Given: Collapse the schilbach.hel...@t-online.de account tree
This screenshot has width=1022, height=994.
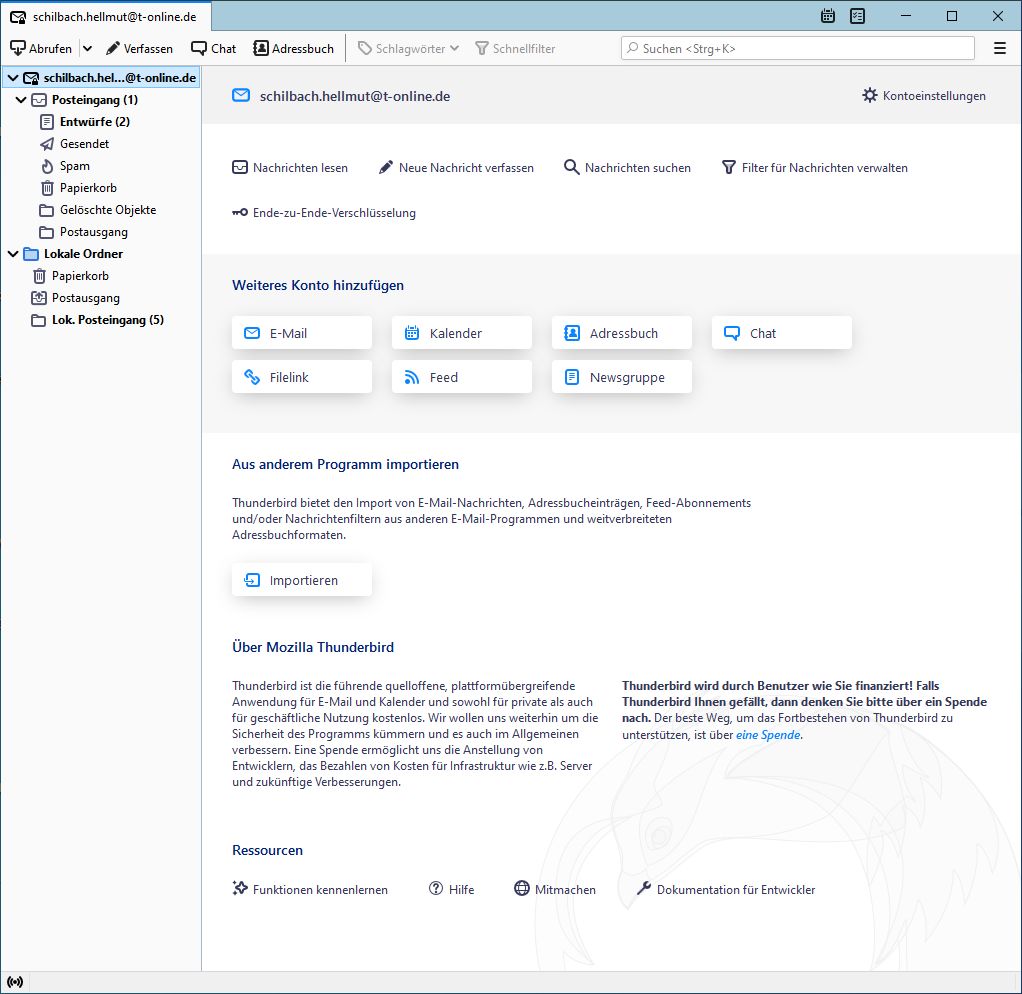Looking at the screenshot, I should point(13,78).
